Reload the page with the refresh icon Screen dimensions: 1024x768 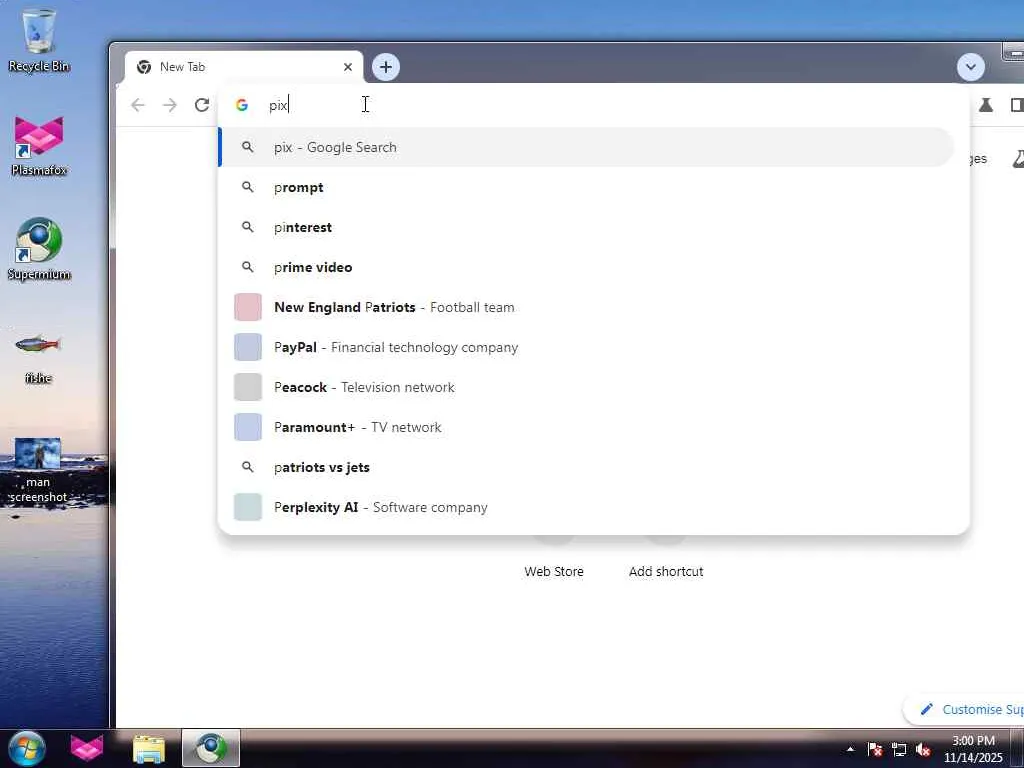[202, 105]
